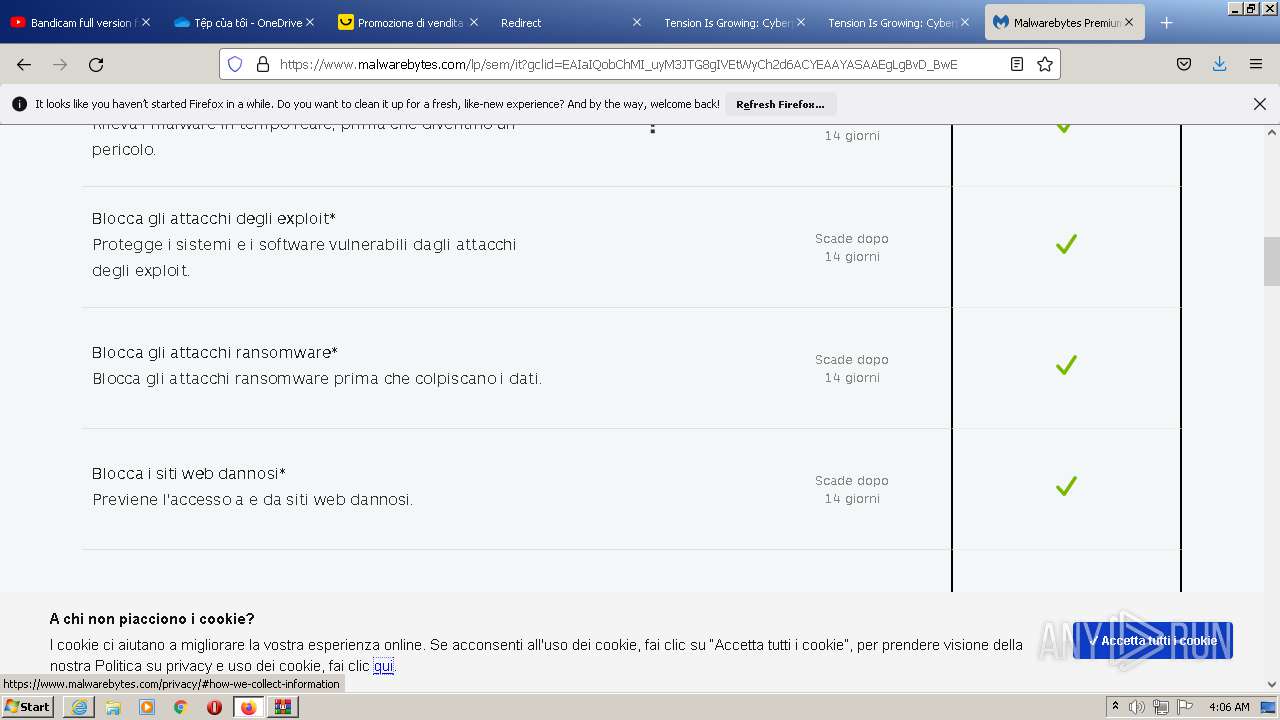1280x720 pixels.
Task: Click 'Scade dopo 14 giorni' in ransomware row
Action: (852, 368)
